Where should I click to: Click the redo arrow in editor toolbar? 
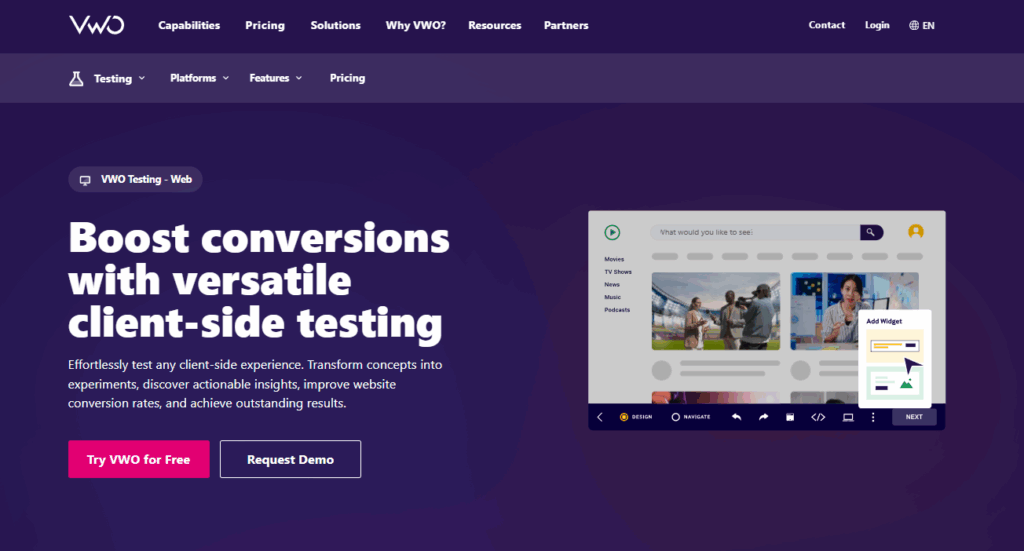coord(763,417)
